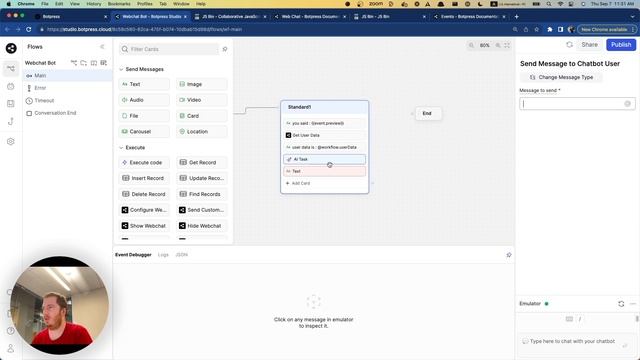Fit the canvas to screen

coord(507,45)
